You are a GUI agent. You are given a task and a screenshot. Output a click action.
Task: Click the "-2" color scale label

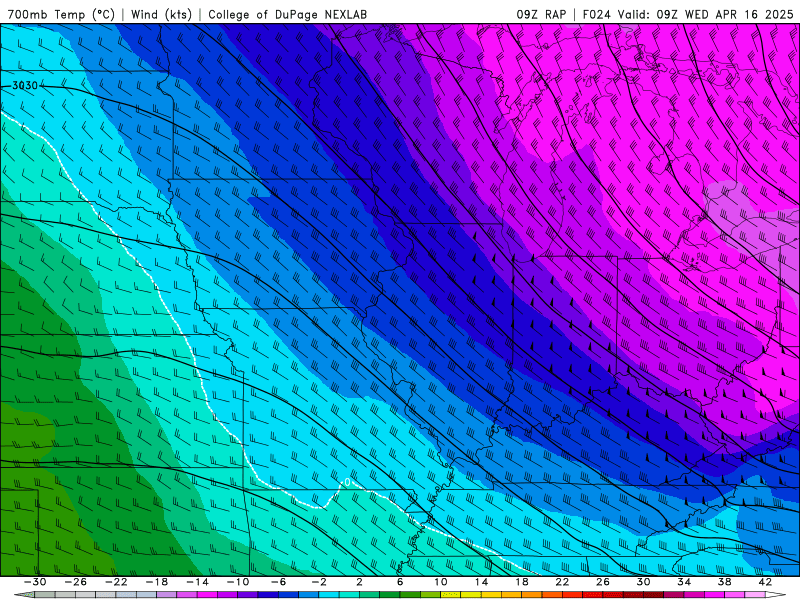[319, 582]
